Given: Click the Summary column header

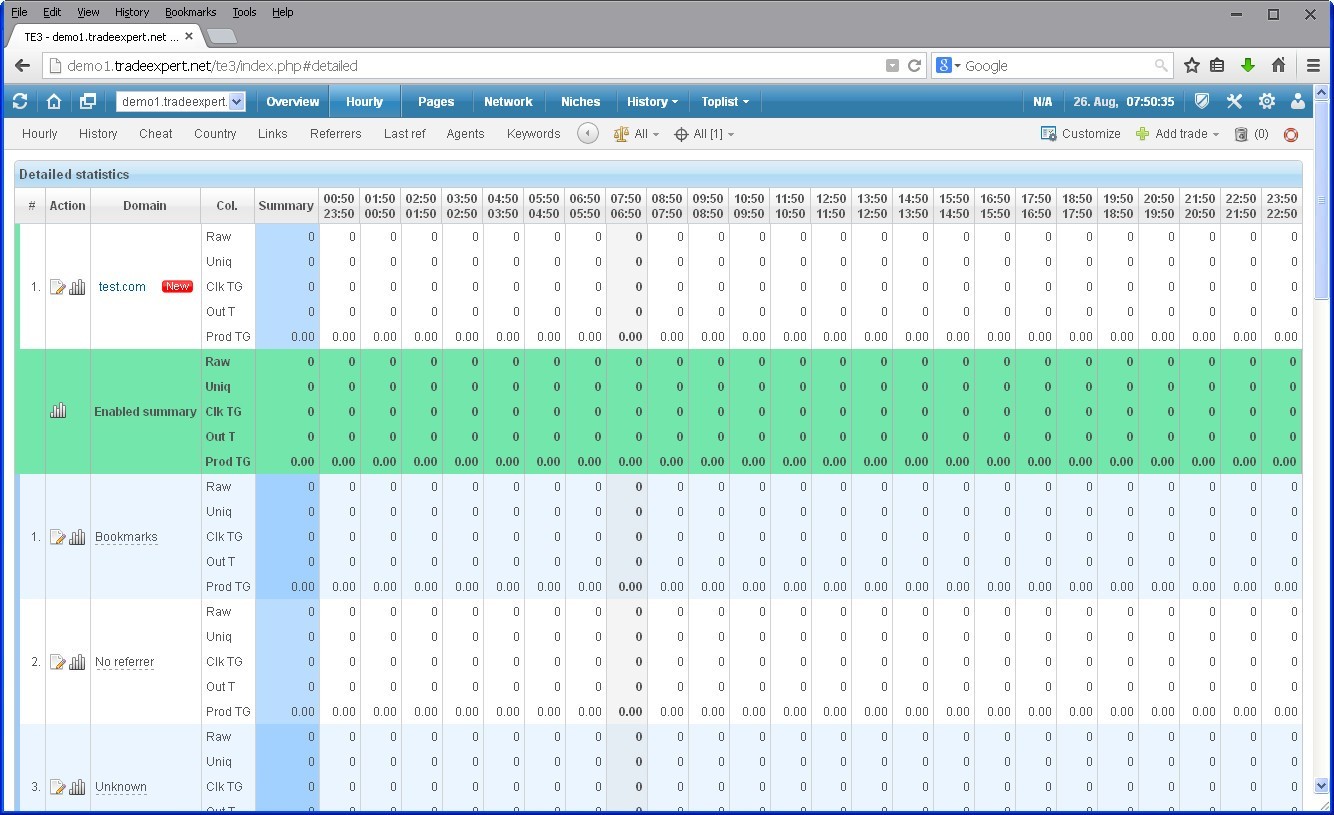Looking at the screenshot, I should tap(286, 206).
